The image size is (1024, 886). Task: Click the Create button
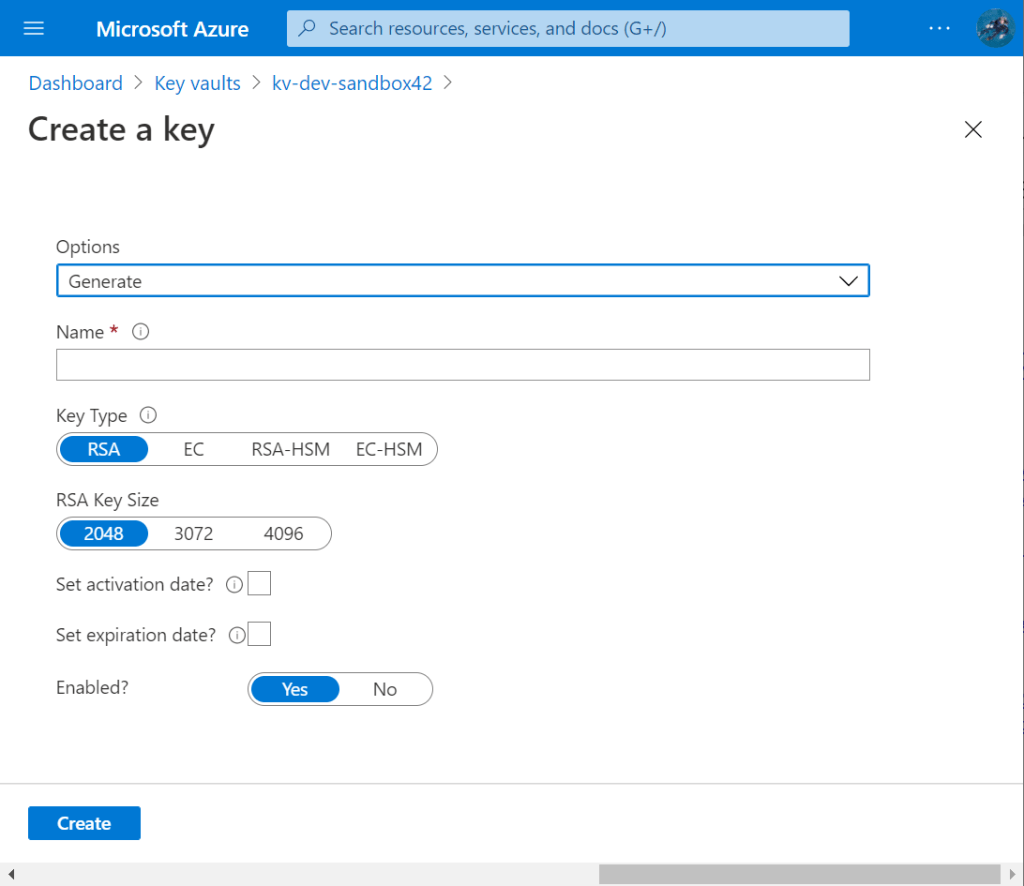[84, 822]
